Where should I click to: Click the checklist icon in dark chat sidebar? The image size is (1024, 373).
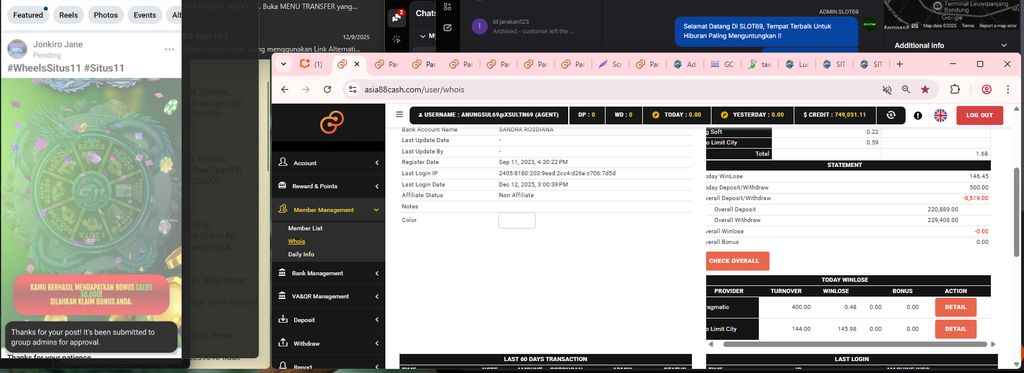pyautogui.click(x=447, y=27)
